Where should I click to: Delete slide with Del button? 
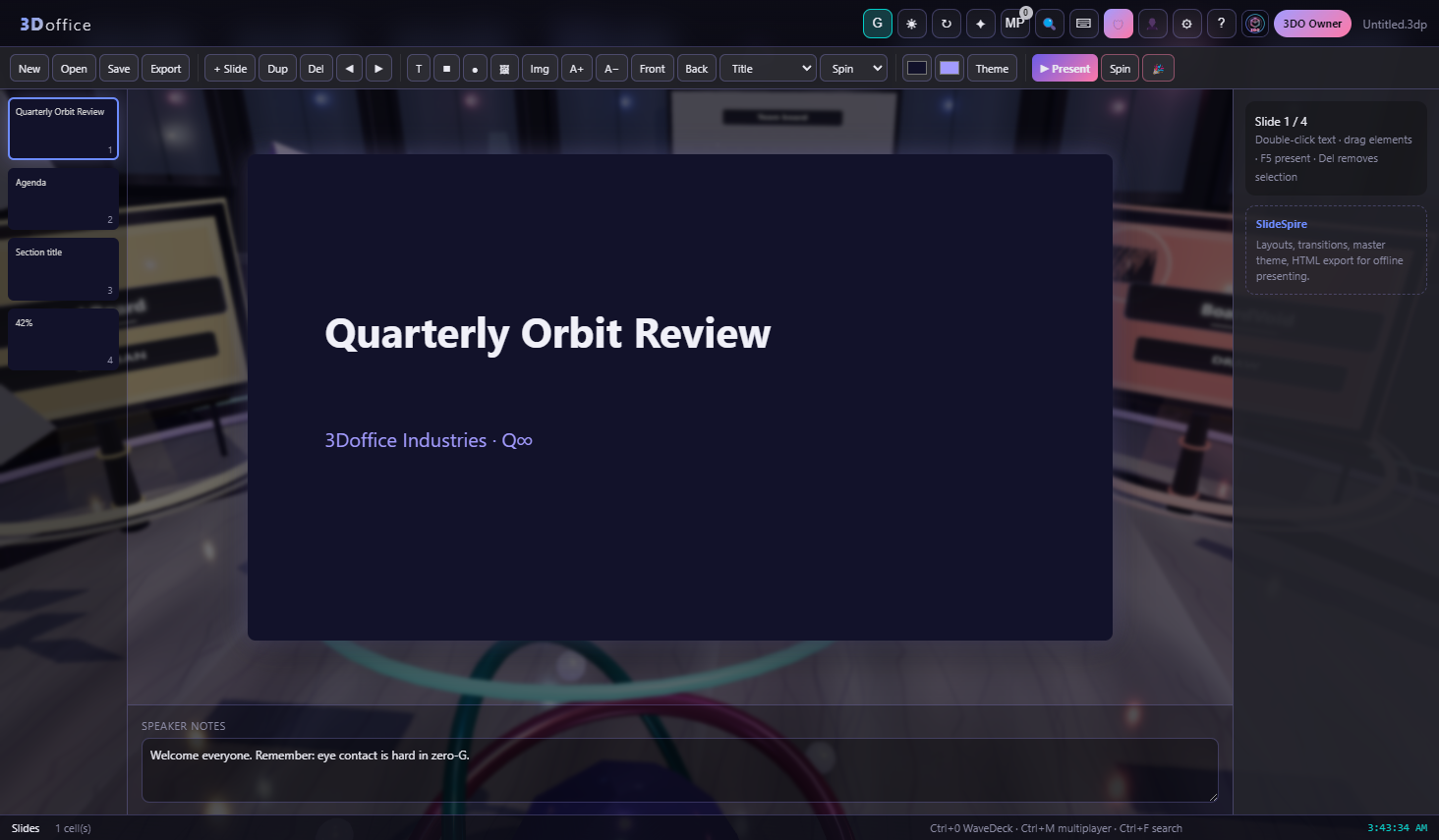point(316,69)
